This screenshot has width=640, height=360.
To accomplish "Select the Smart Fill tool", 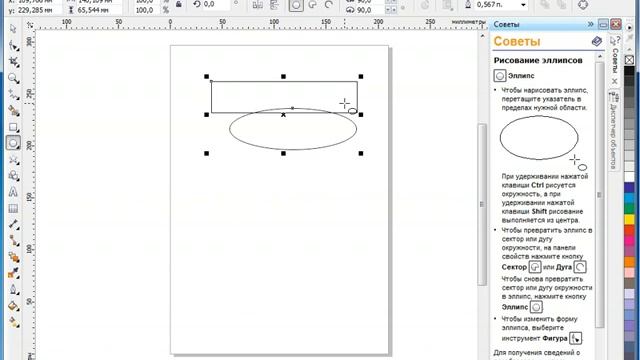I will [x=13, y=111].
